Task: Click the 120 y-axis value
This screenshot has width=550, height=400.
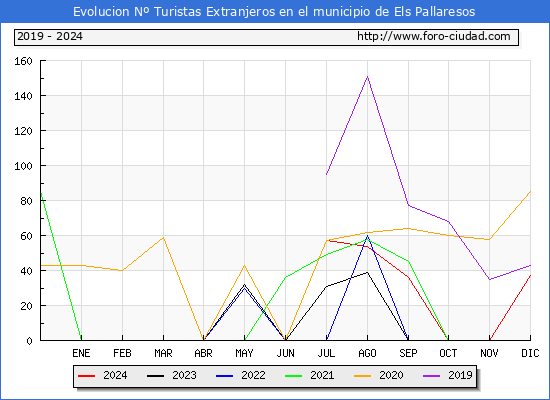Action: [x=23, y=131]
